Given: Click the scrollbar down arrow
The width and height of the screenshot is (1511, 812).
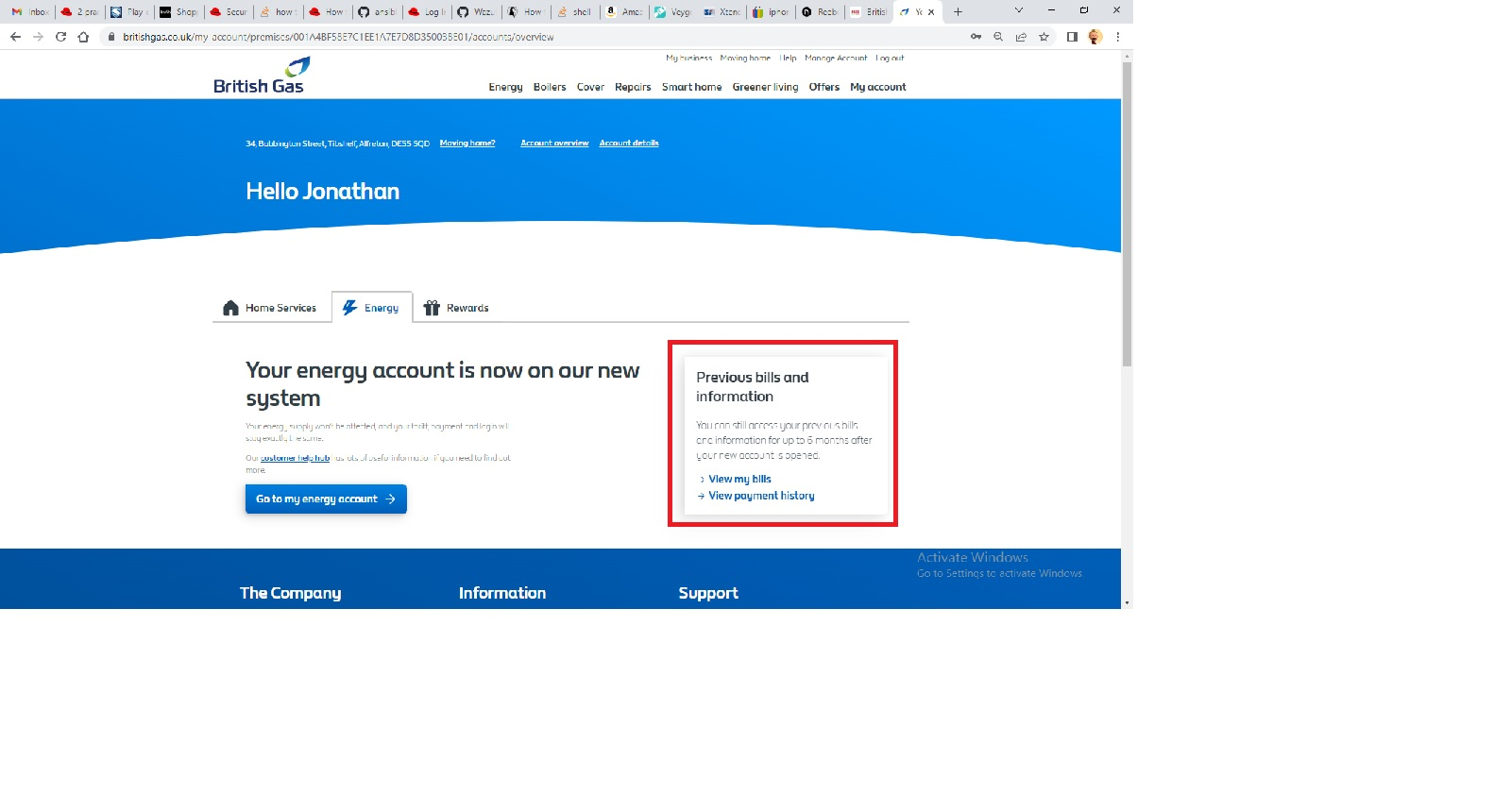Looking at the screenshot, I should pos(1127,602).
